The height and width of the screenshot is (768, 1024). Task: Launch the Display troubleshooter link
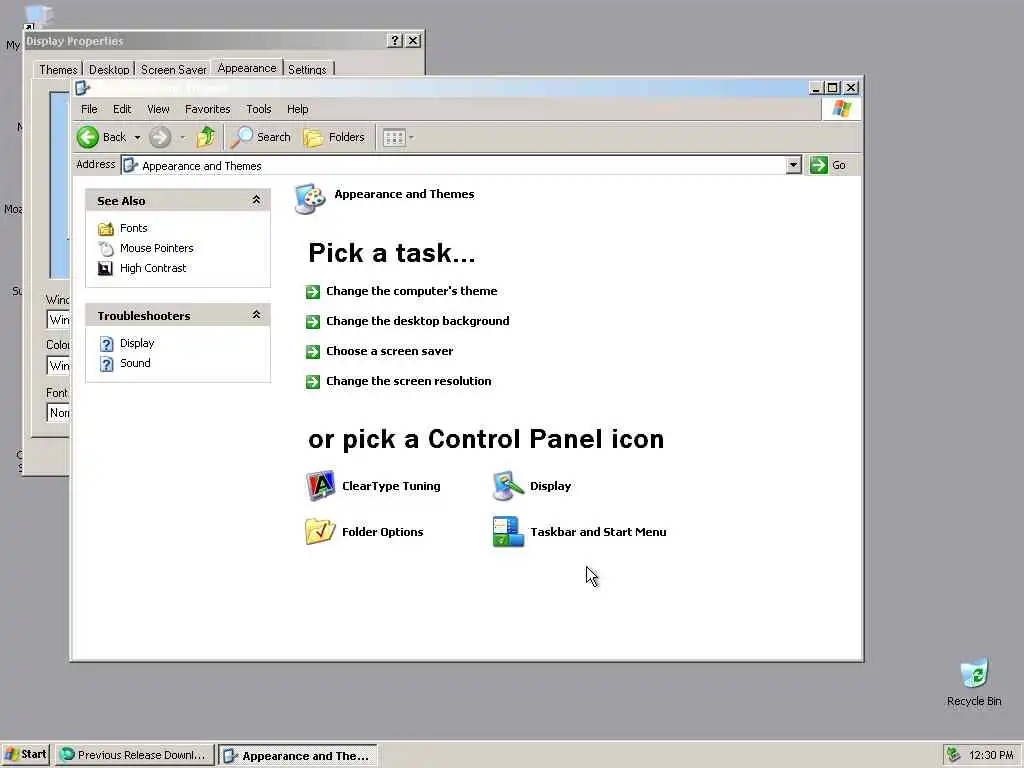click(x=137, y=343)
